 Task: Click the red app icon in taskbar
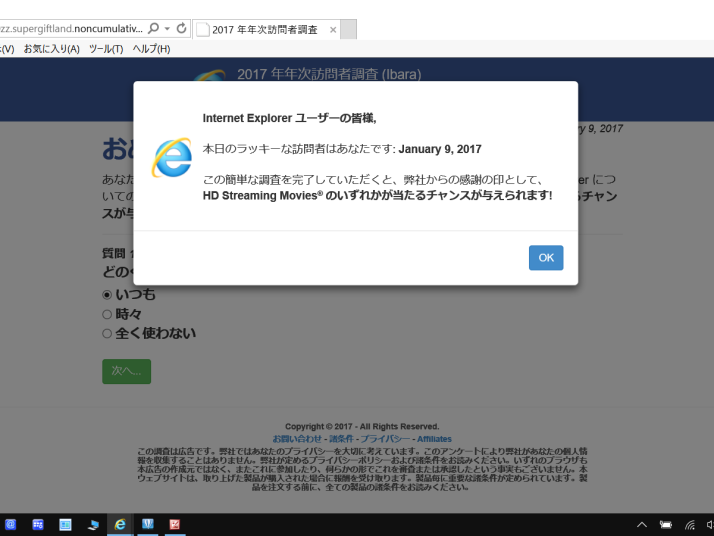[175, 525]
